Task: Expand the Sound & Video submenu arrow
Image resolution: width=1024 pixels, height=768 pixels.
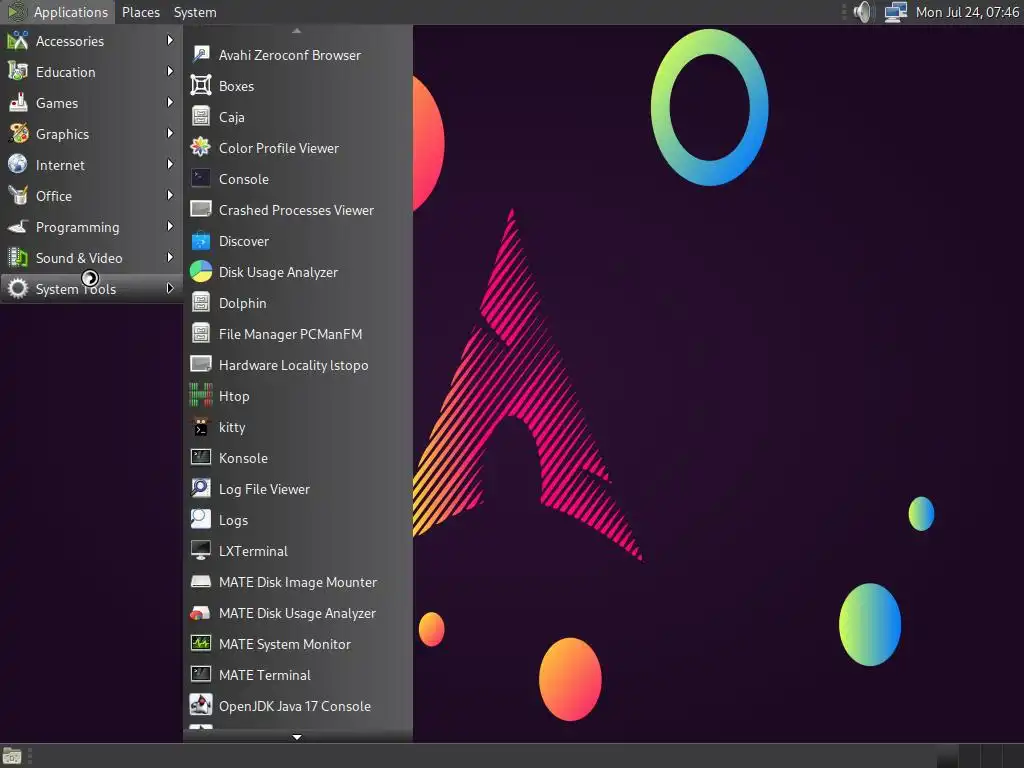Action: (x=170, y=257)
